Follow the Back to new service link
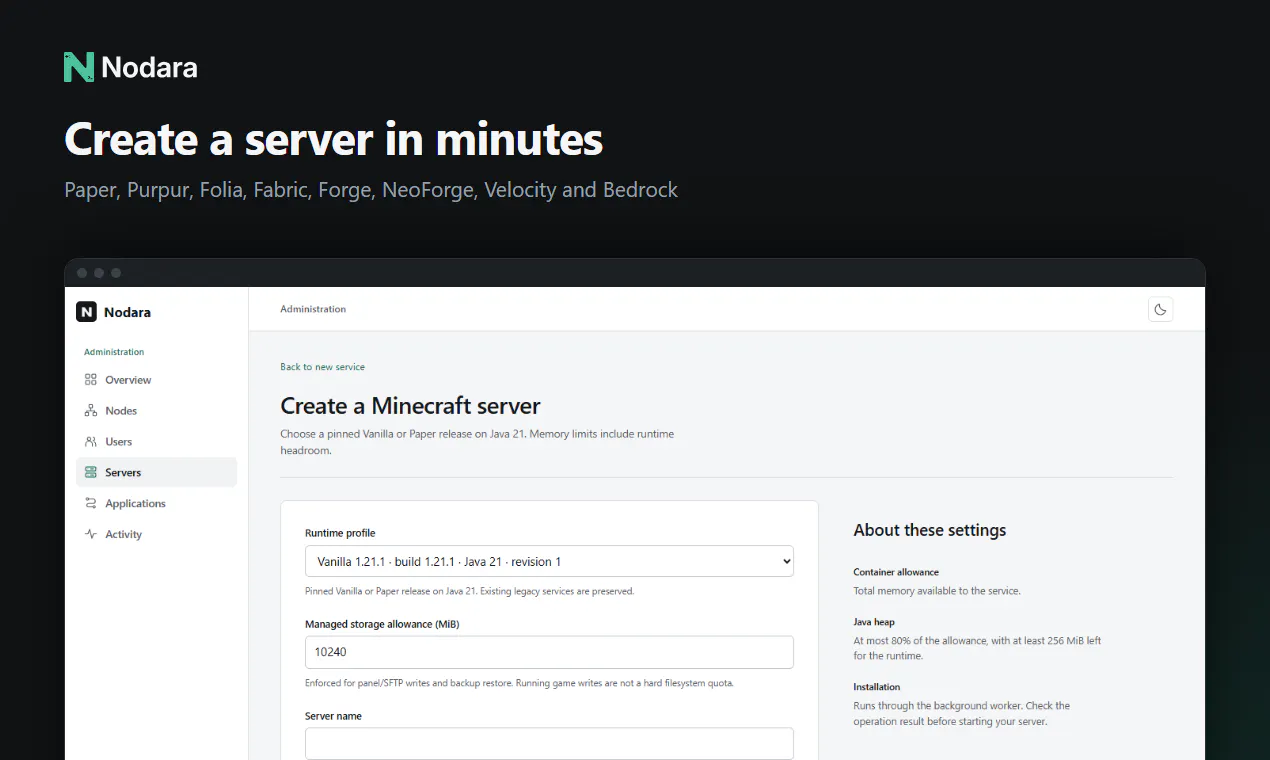The width and height of the screenshot is (1270, 760). pos(322,367)
